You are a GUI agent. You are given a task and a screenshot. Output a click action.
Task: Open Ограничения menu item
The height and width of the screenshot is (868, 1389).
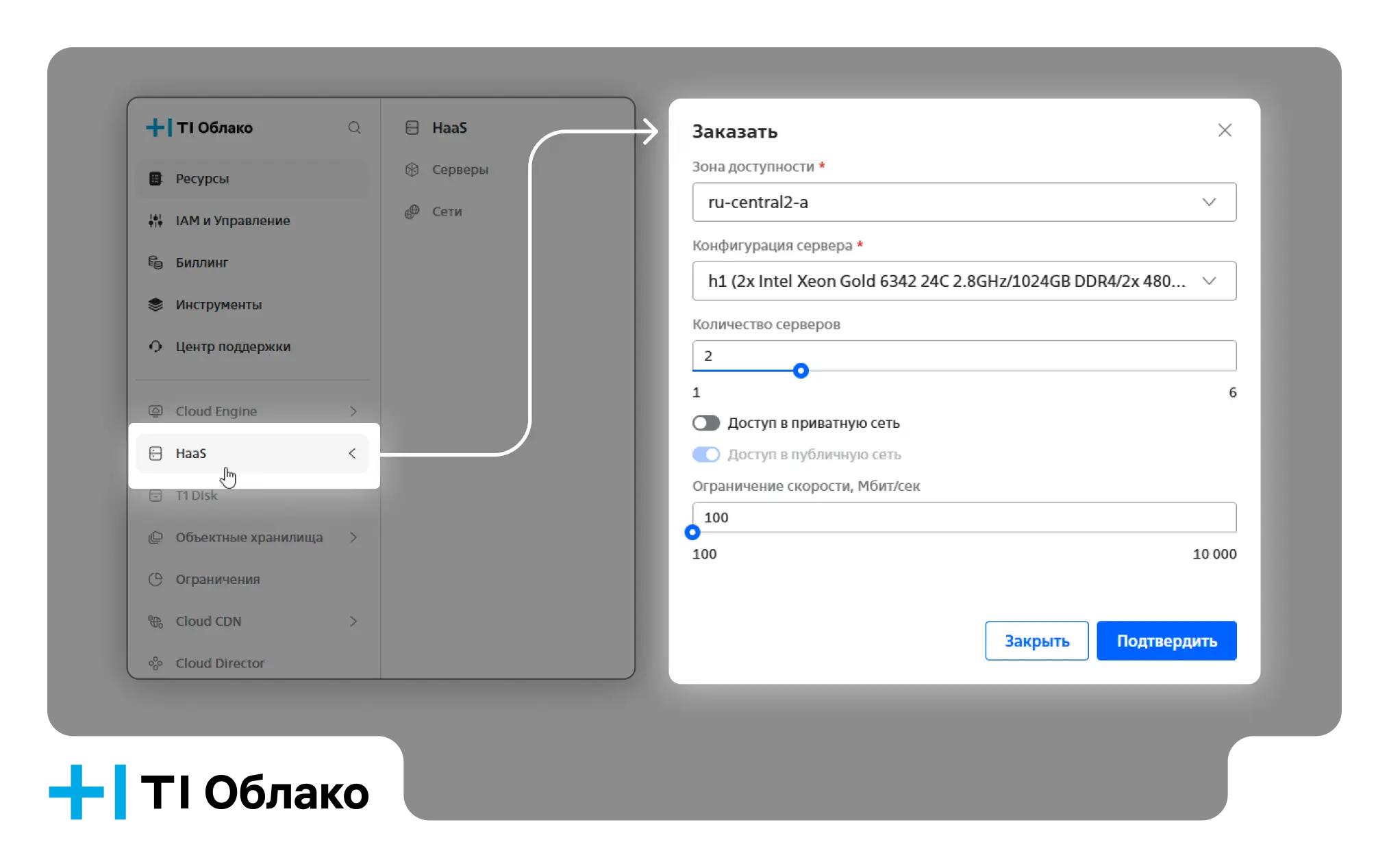253,579
